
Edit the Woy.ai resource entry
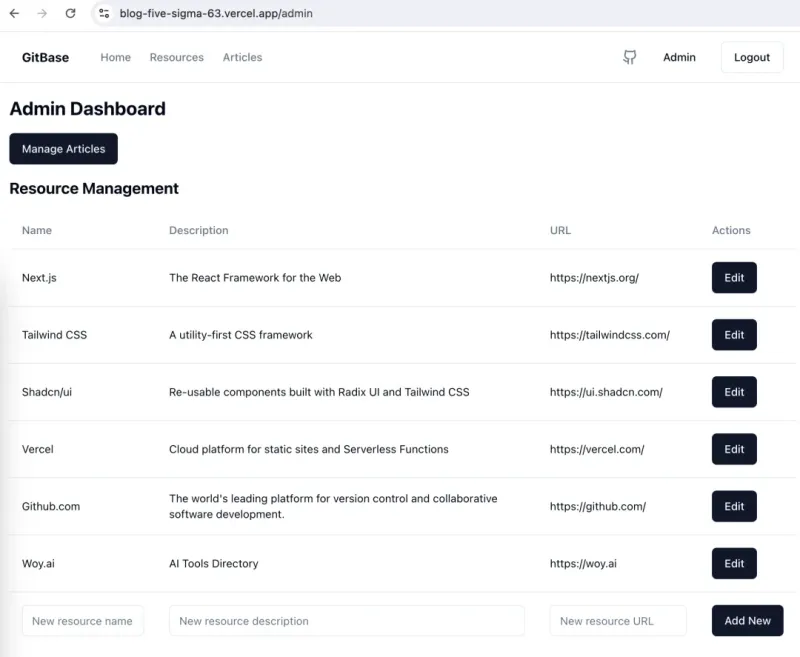click(x=734, y=563)
